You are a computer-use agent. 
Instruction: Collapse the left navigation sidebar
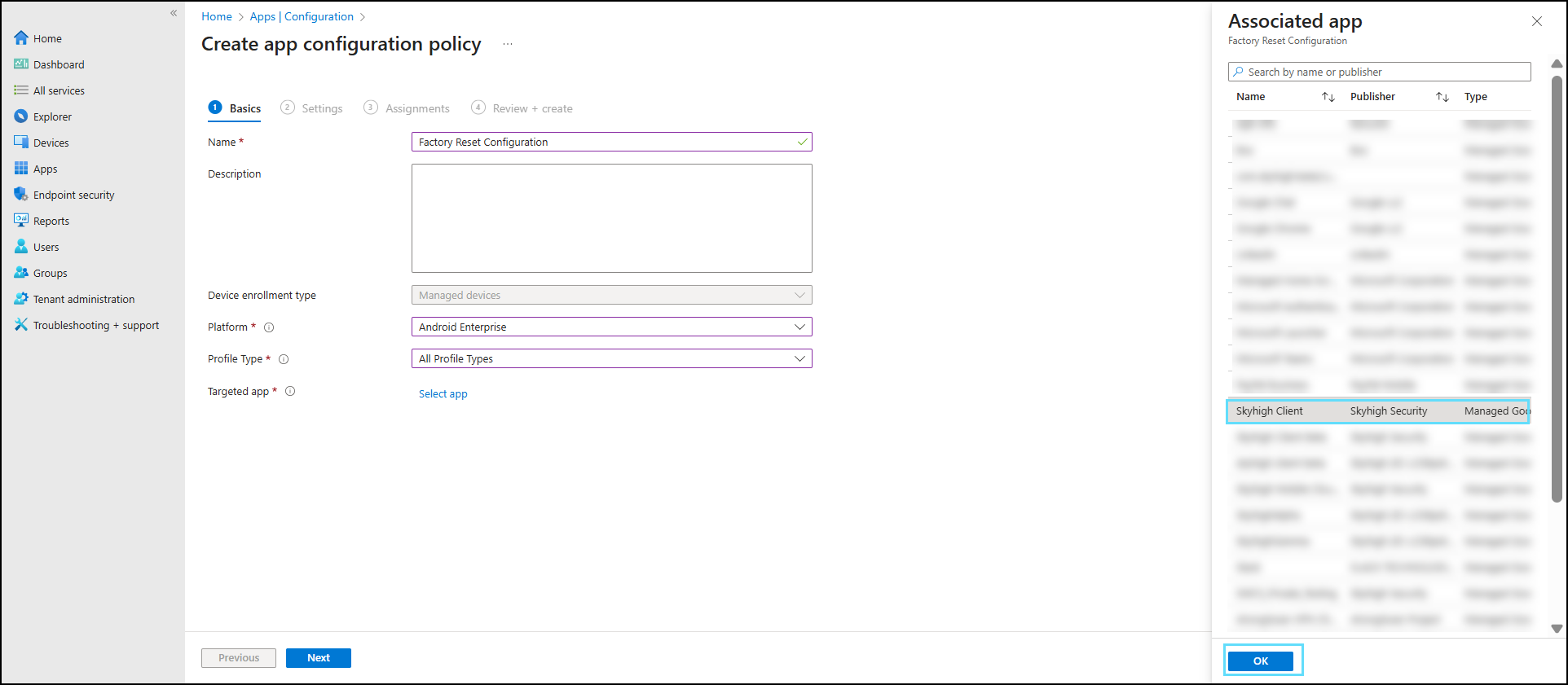tap(174, 13)
